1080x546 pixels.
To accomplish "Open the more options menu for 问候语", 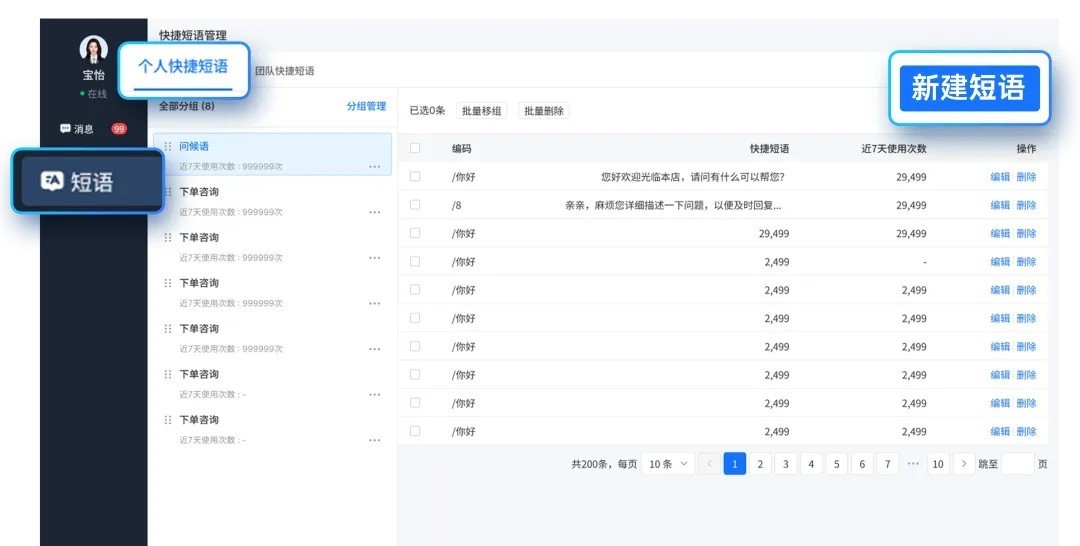I will [374, 167].
